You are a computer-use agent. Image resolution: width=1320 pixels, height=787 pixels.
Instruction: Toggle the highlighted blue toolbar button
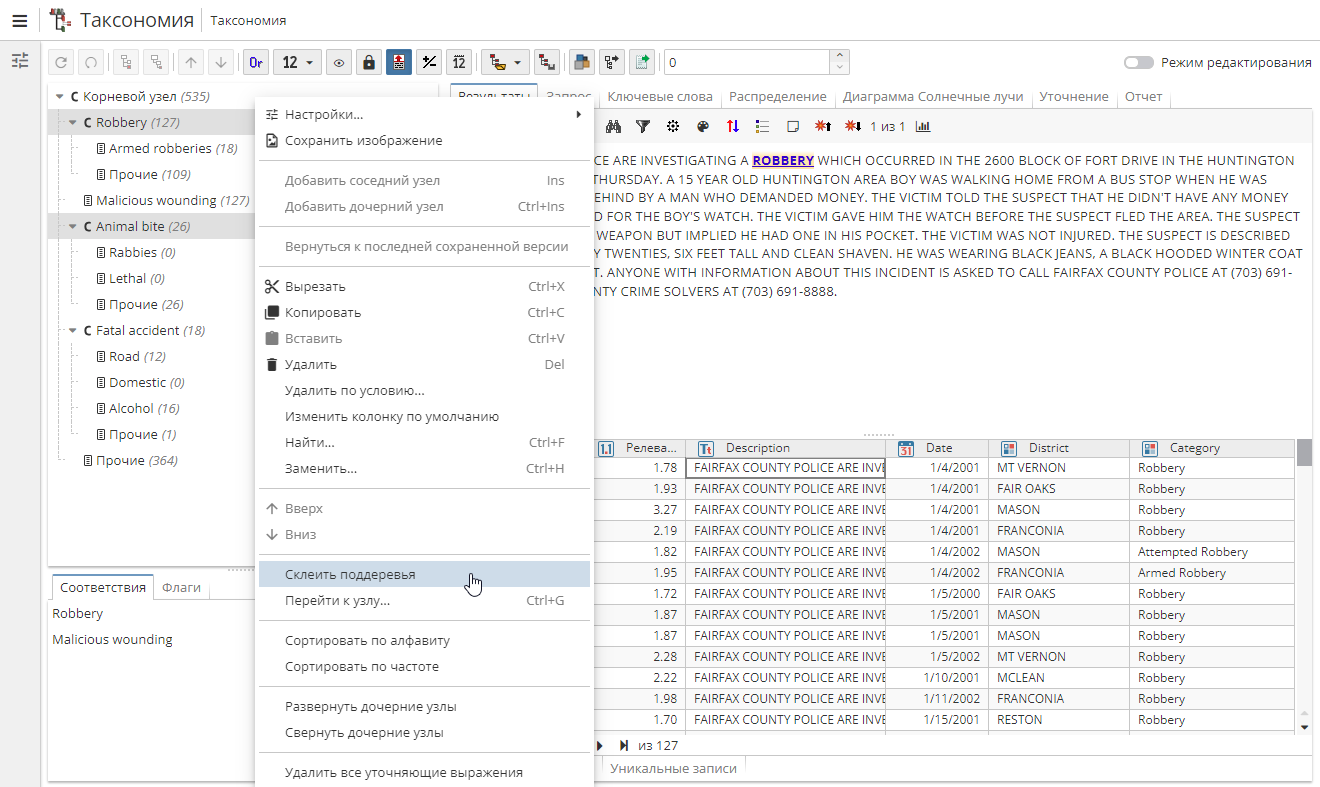coord(399,62)
